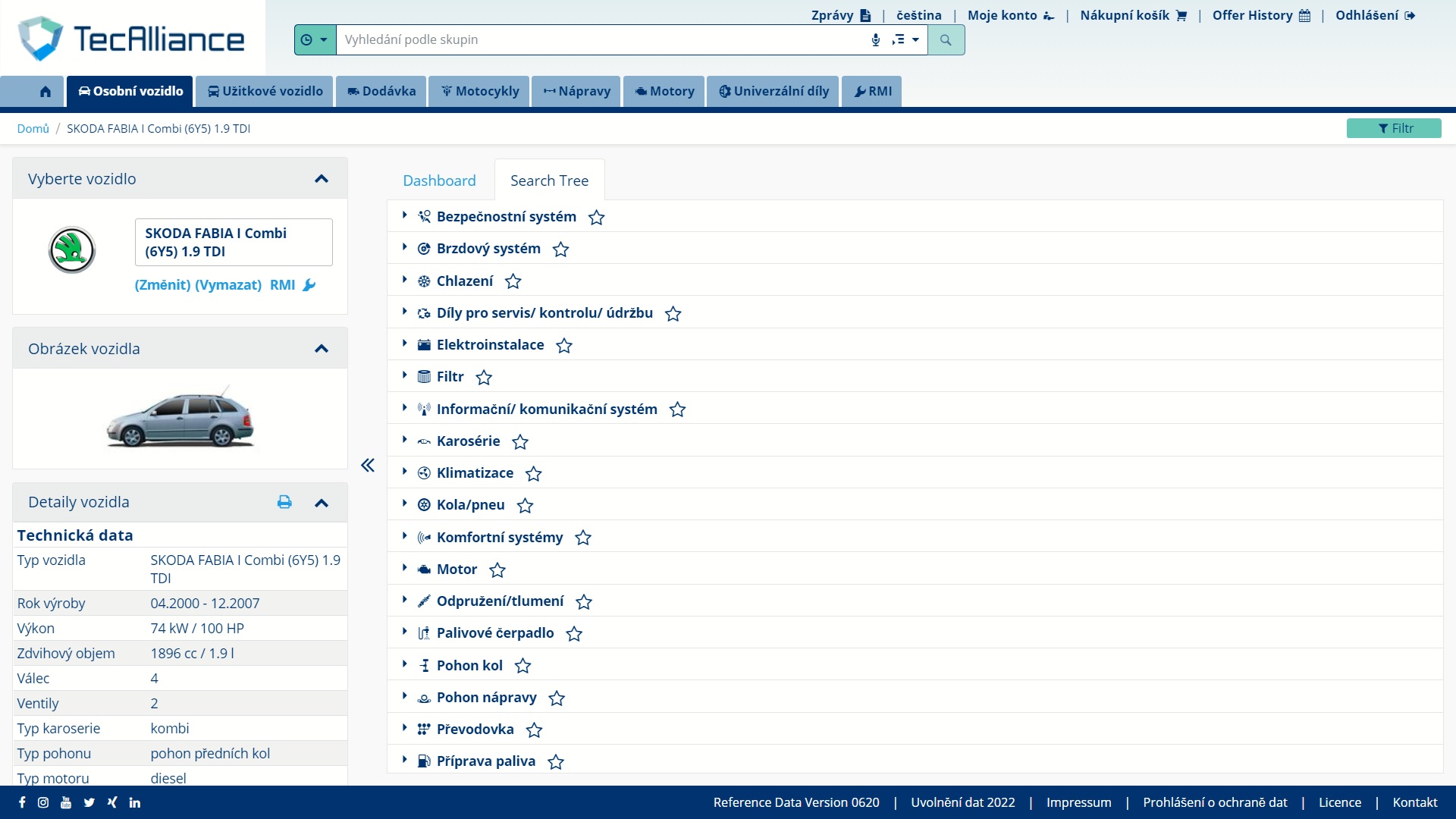
Task: Activate voice search microphone icon
Action: pos(876,40)
